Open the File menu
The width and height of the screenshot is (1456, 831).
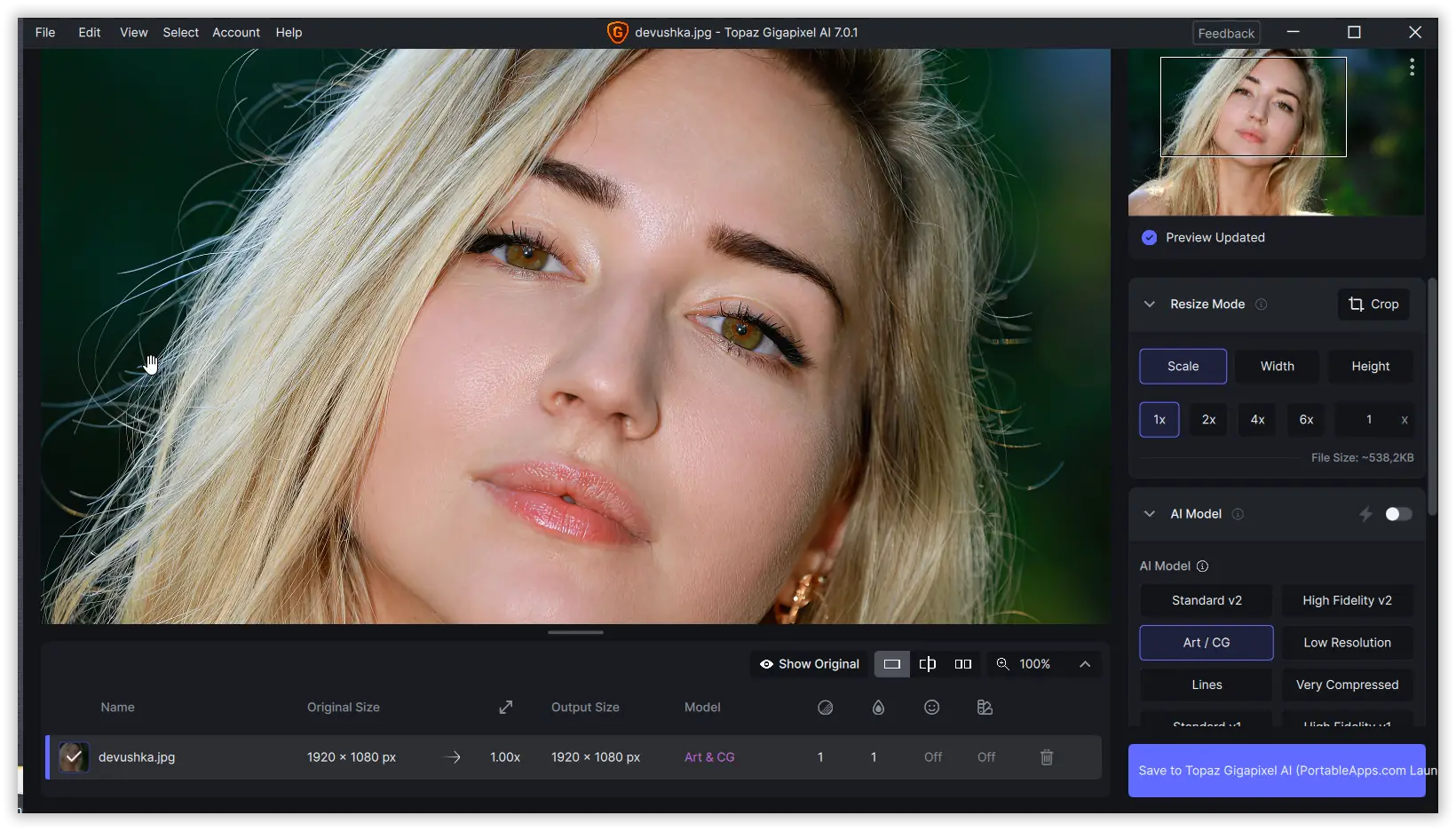pos(45,33)
